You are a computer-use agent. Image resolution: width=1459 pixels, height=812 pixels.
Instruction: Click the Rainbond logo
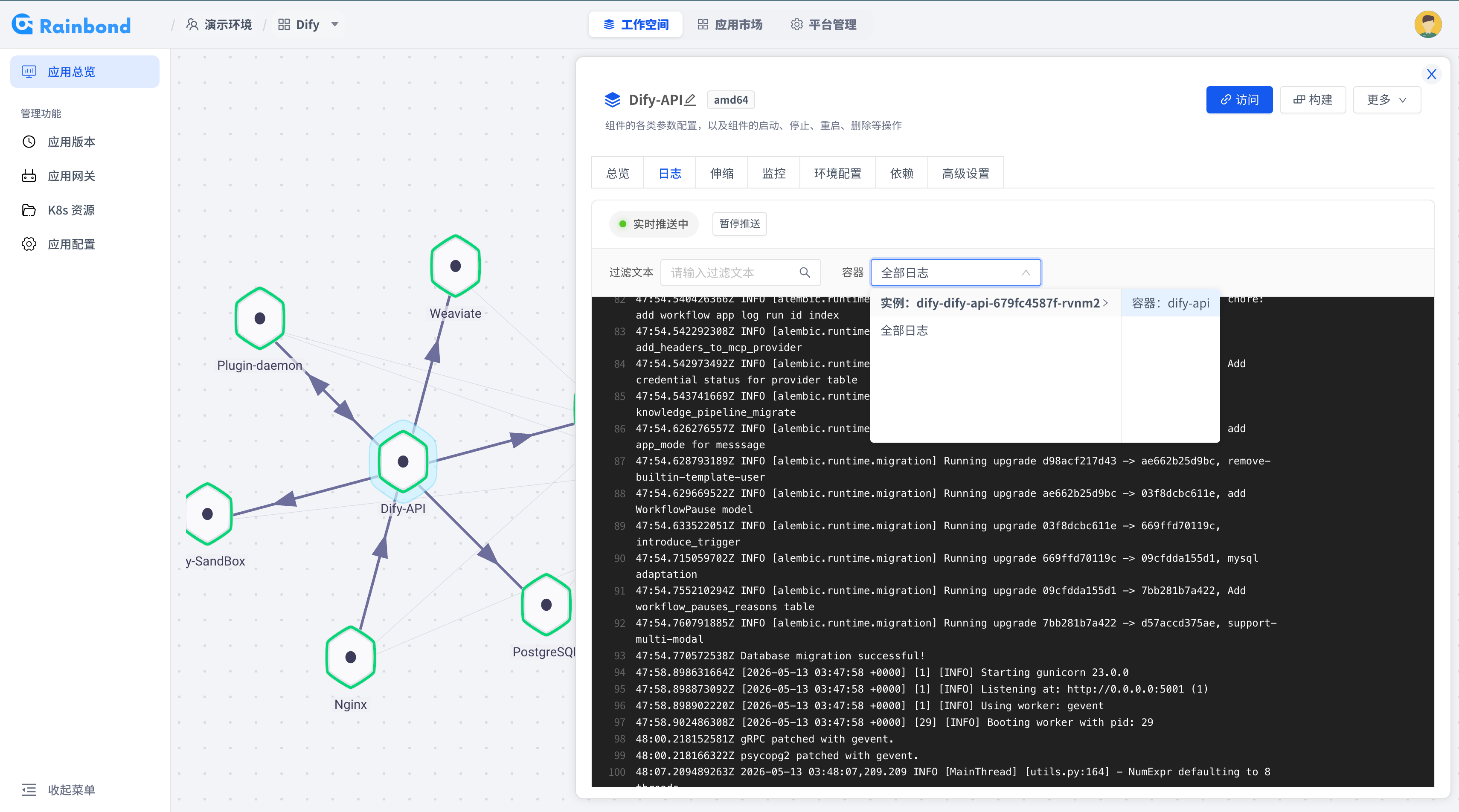[x=71, y=25]
